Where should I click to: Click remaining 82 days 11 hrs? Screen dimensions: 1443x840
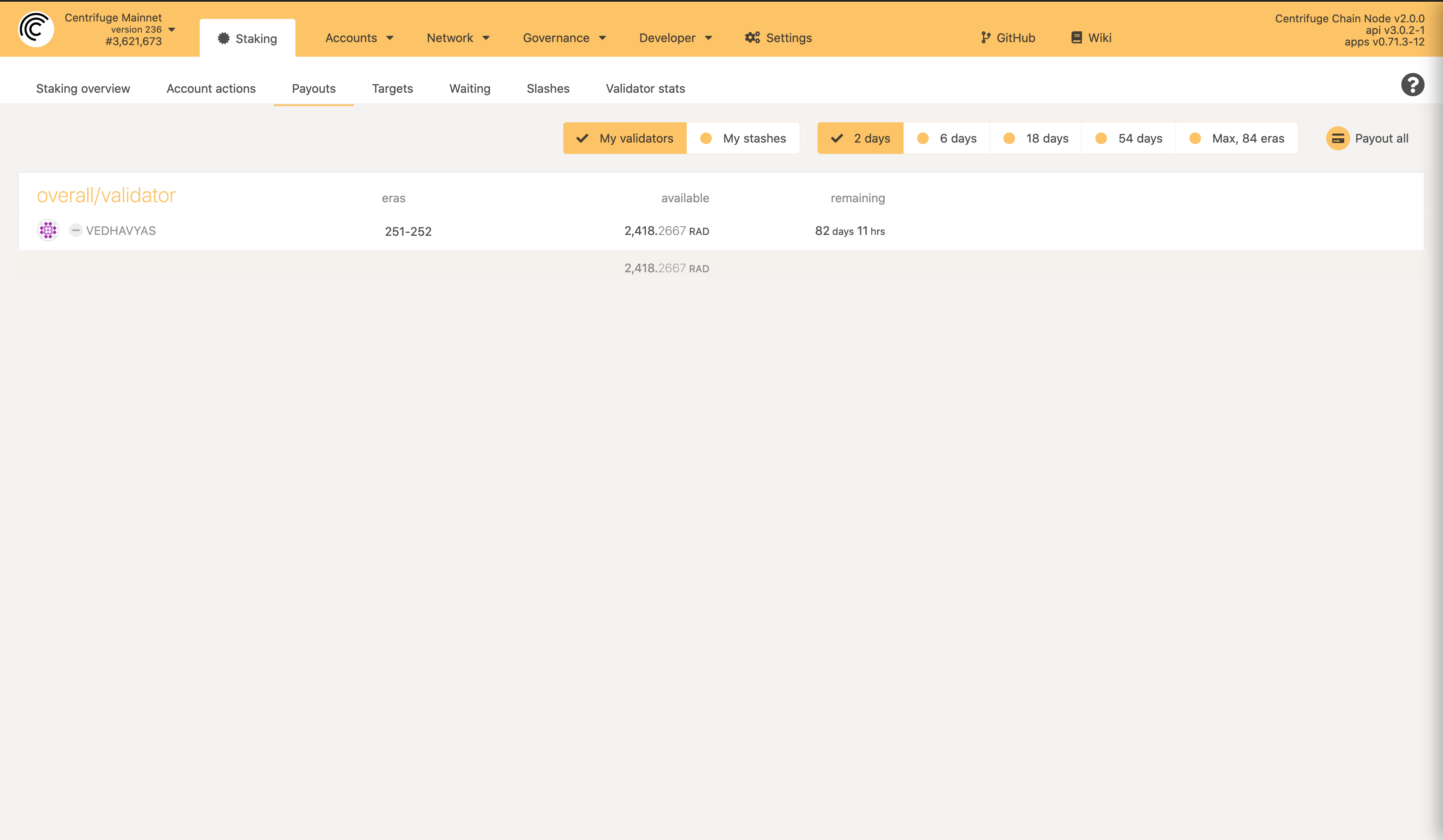pos(850,231)
